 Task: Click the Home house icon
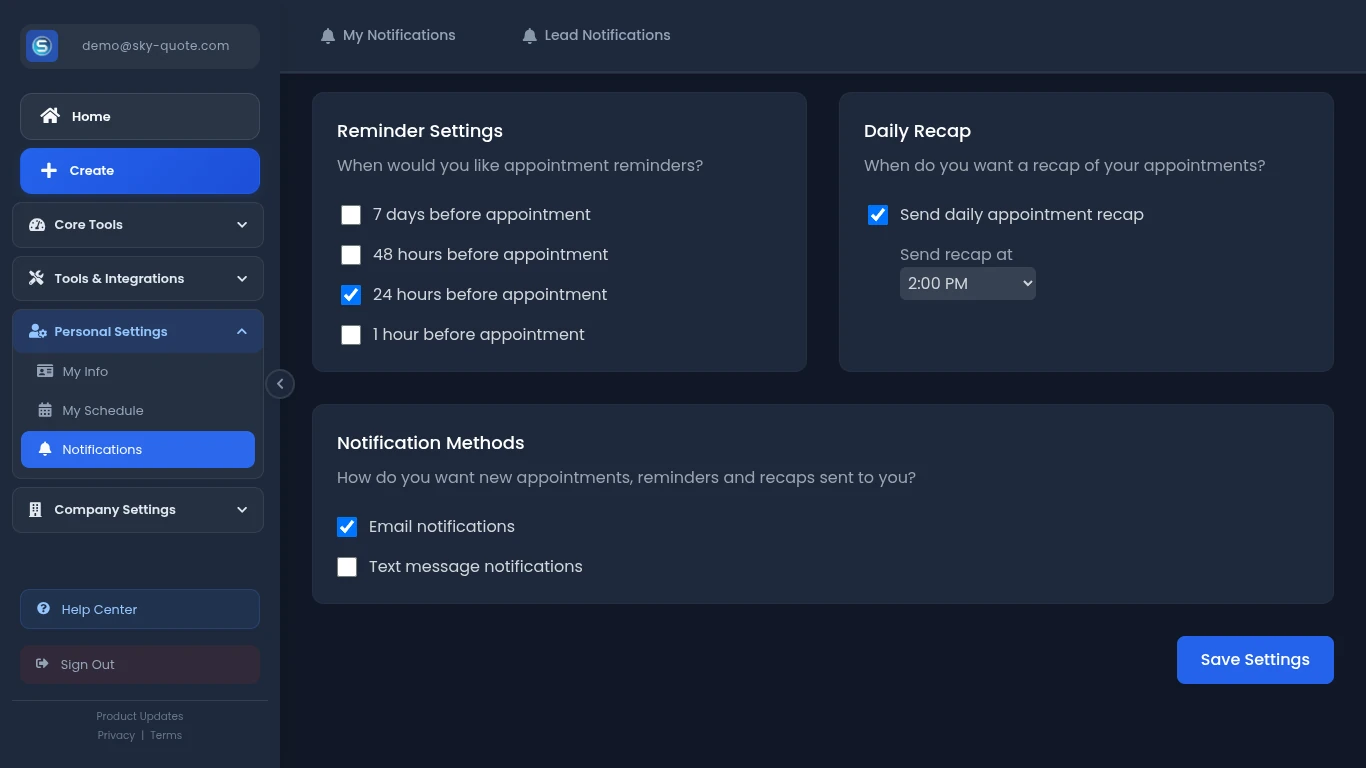coord(49,116)
